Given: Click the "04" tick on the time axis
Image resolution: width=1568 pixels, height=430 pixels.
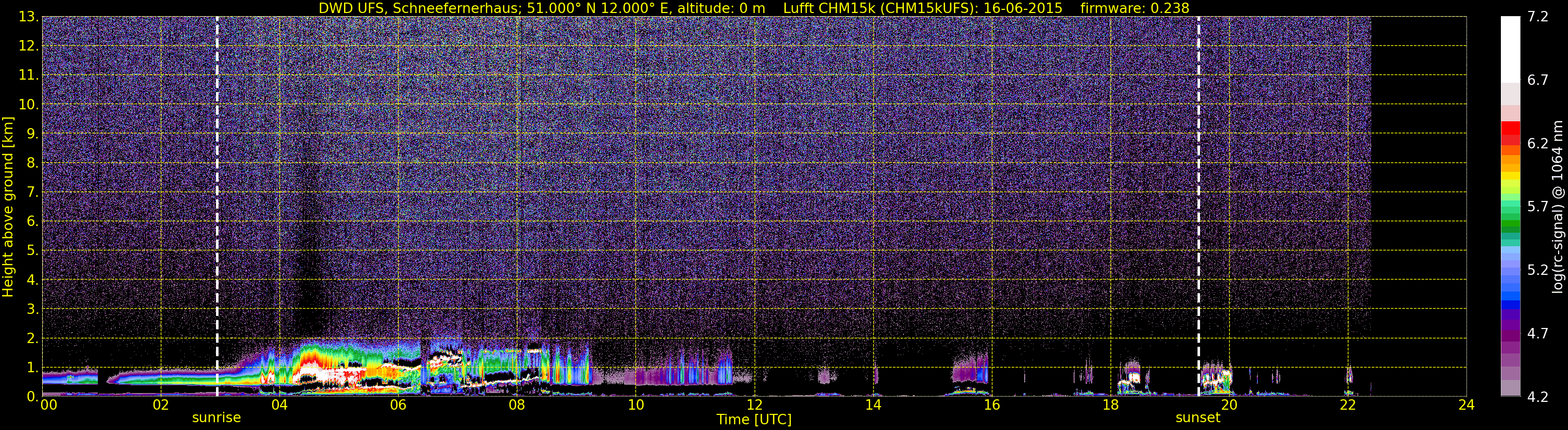Looking at the screenshot, I should [x=279, y=405].
